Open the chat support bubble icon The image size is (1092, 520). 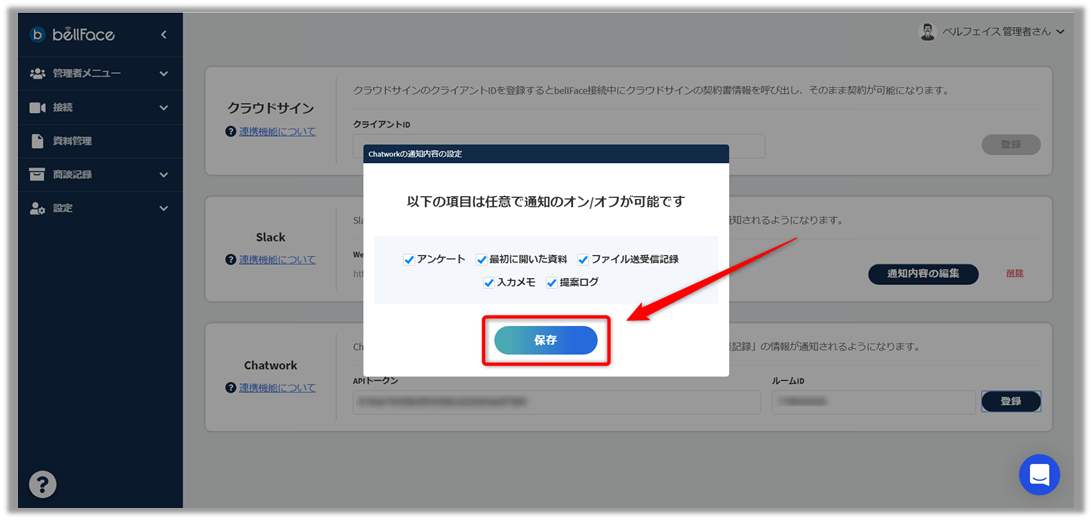tap(1039, 475)
